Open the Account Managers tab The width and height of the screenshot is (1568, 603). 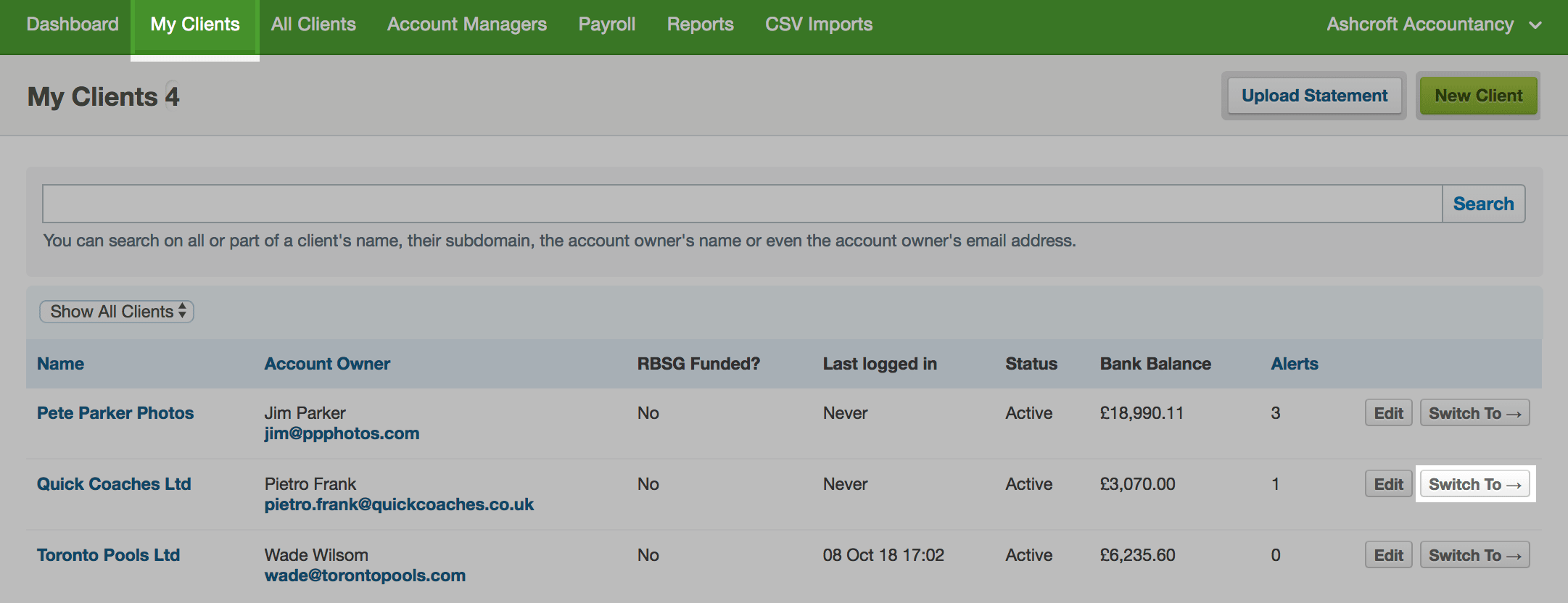coord(467,25)
